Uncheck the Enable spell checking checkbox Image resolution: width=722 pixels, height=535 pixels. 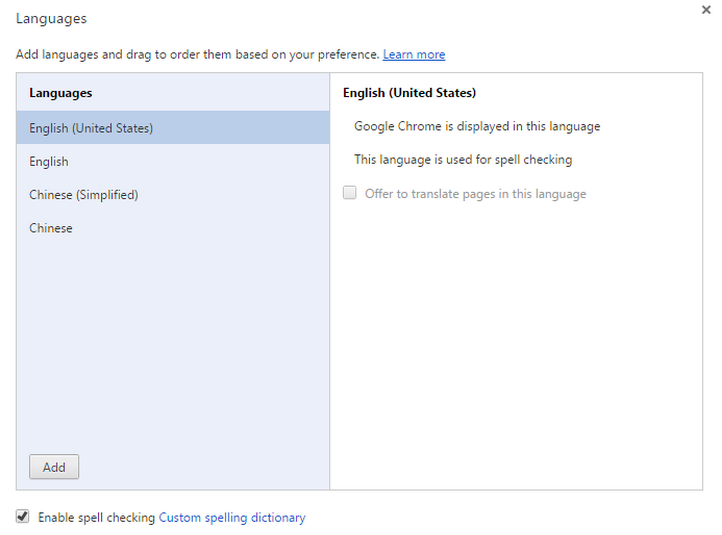(22, 517)
